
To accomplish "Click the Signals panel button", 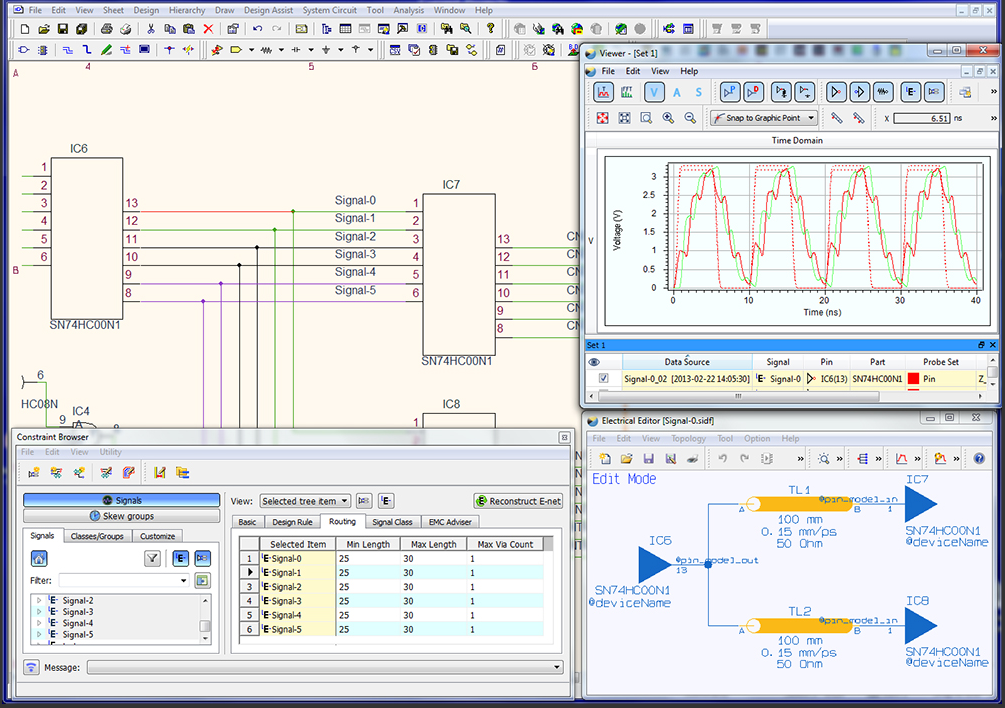I will 122,500.
